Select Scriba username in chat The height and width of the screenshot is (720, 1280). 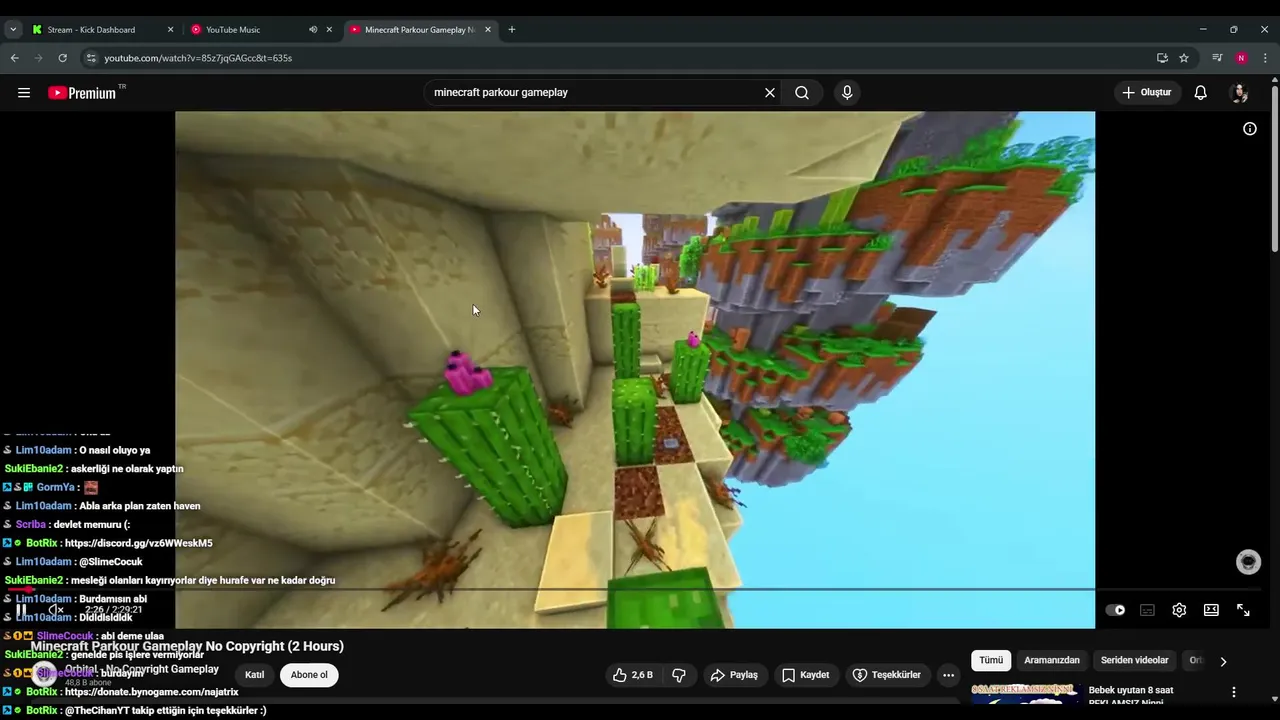[31, 525]
